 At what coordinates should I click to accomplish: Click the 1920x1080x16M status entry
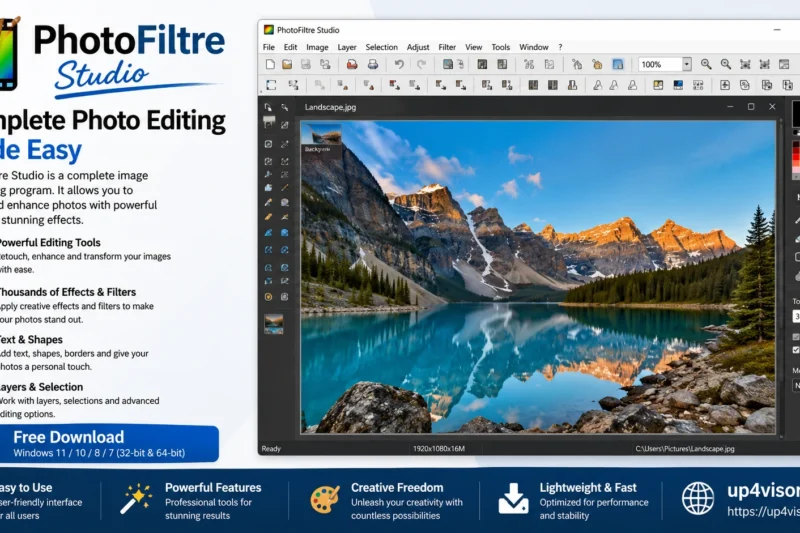coord(439,449)
